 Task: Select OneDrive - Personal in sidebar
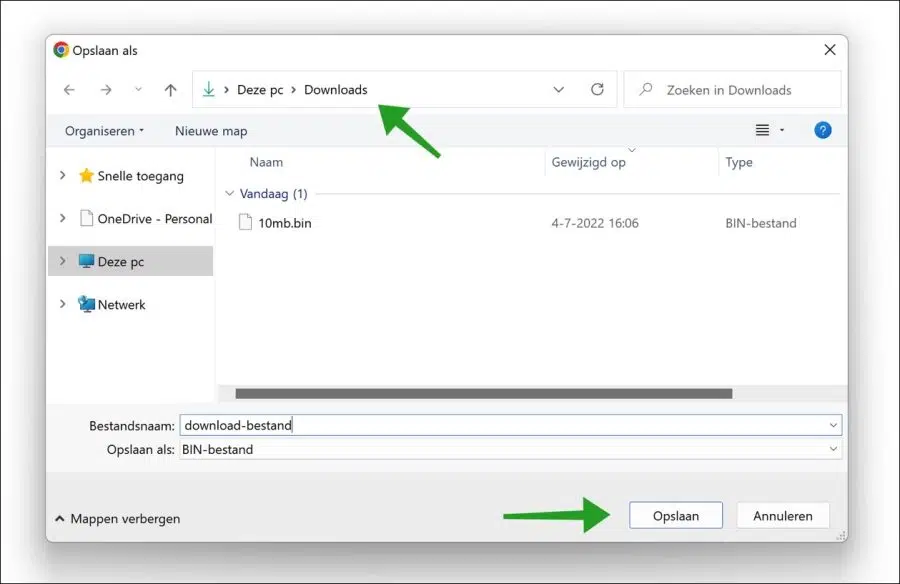[155, 219]
